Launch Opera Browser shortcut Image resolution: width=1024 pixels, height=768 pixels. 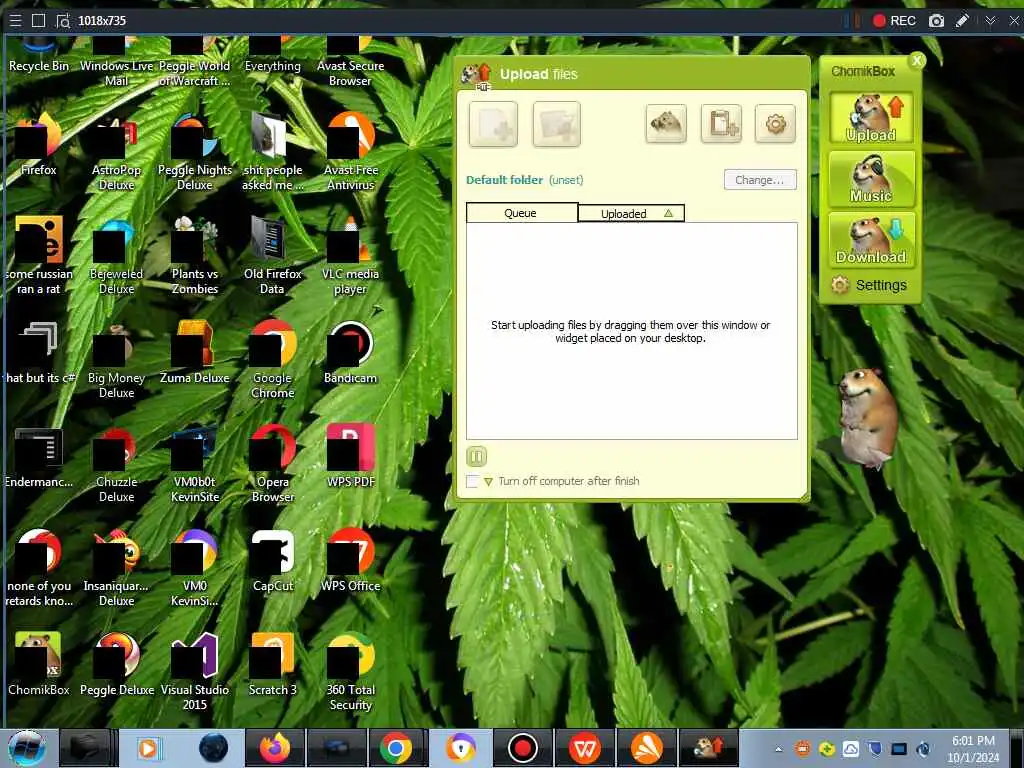(x=272, y=463)
